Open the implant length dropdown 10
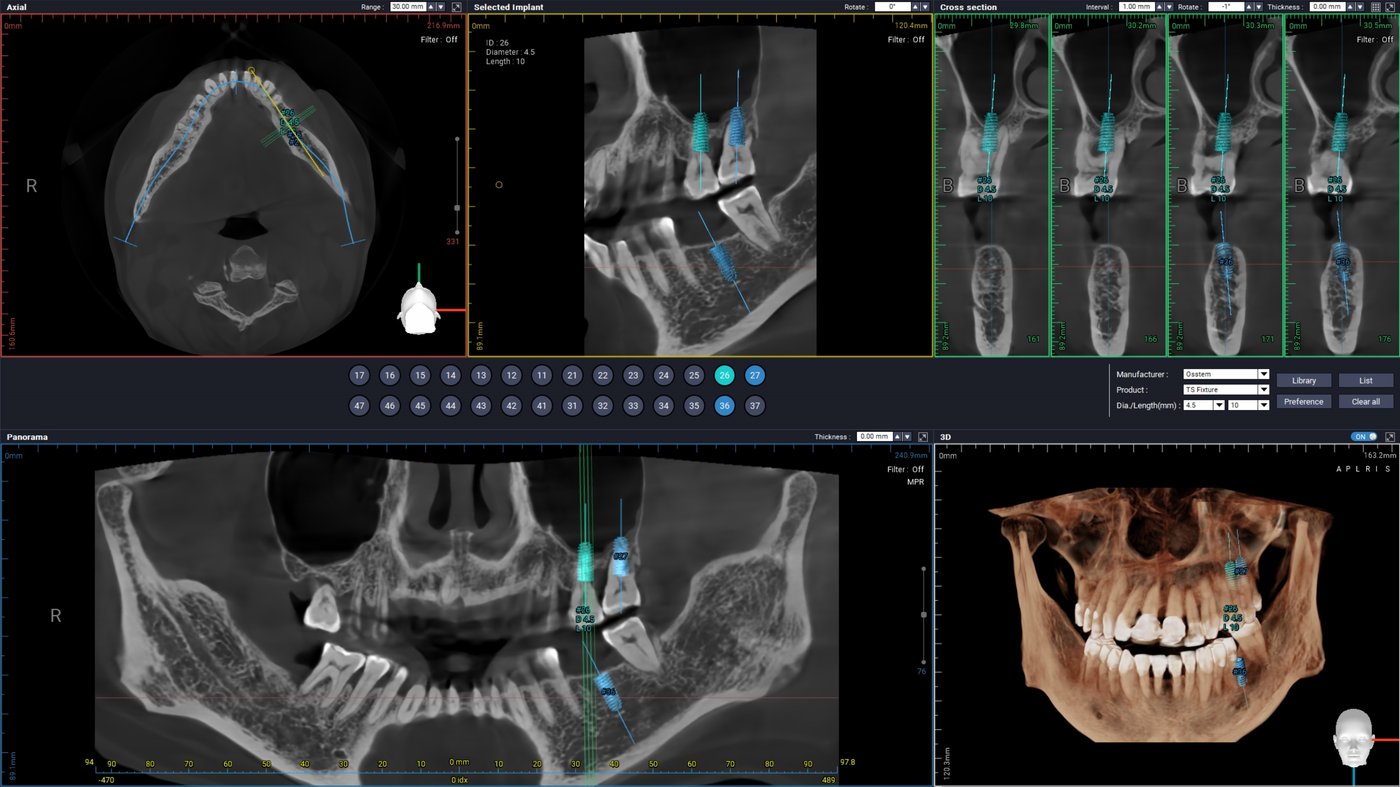This screenshot has height=787, width=1400. point(1248,406)
